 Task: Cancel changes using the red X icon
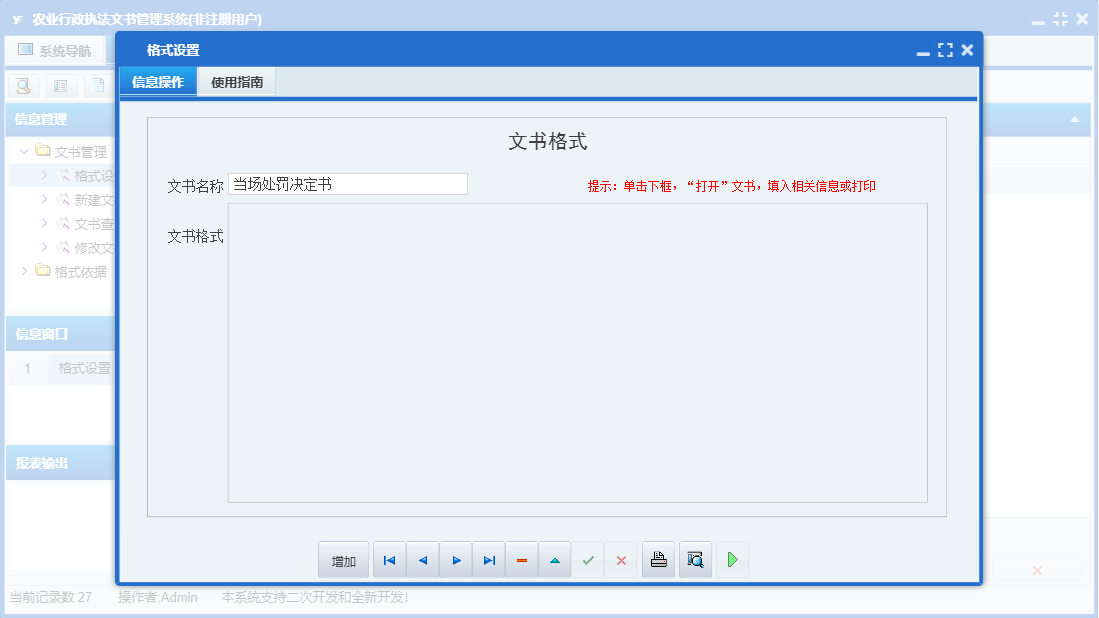tap(621, 559)
